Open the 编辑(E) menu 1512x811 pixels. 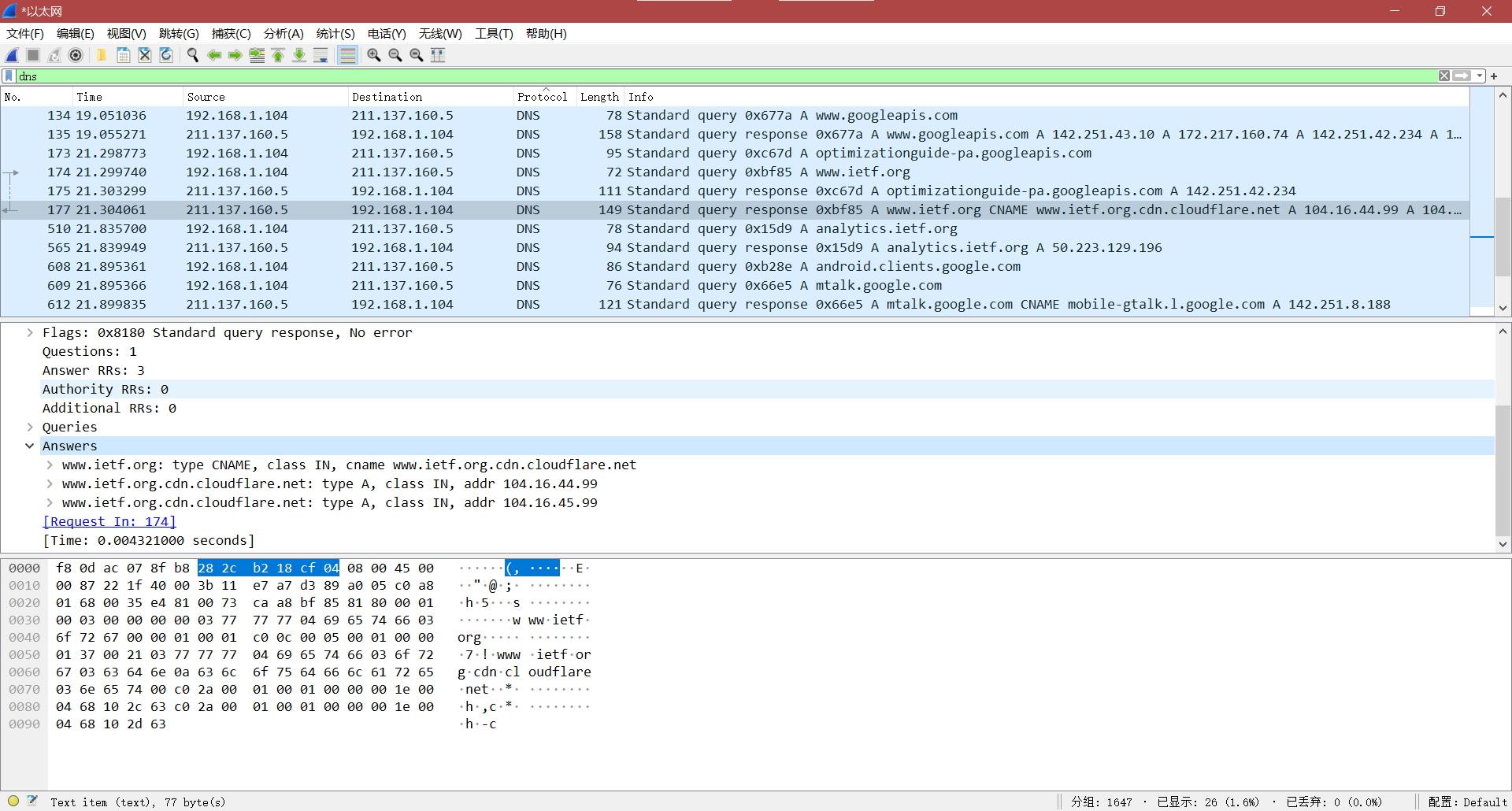point(75,34)
